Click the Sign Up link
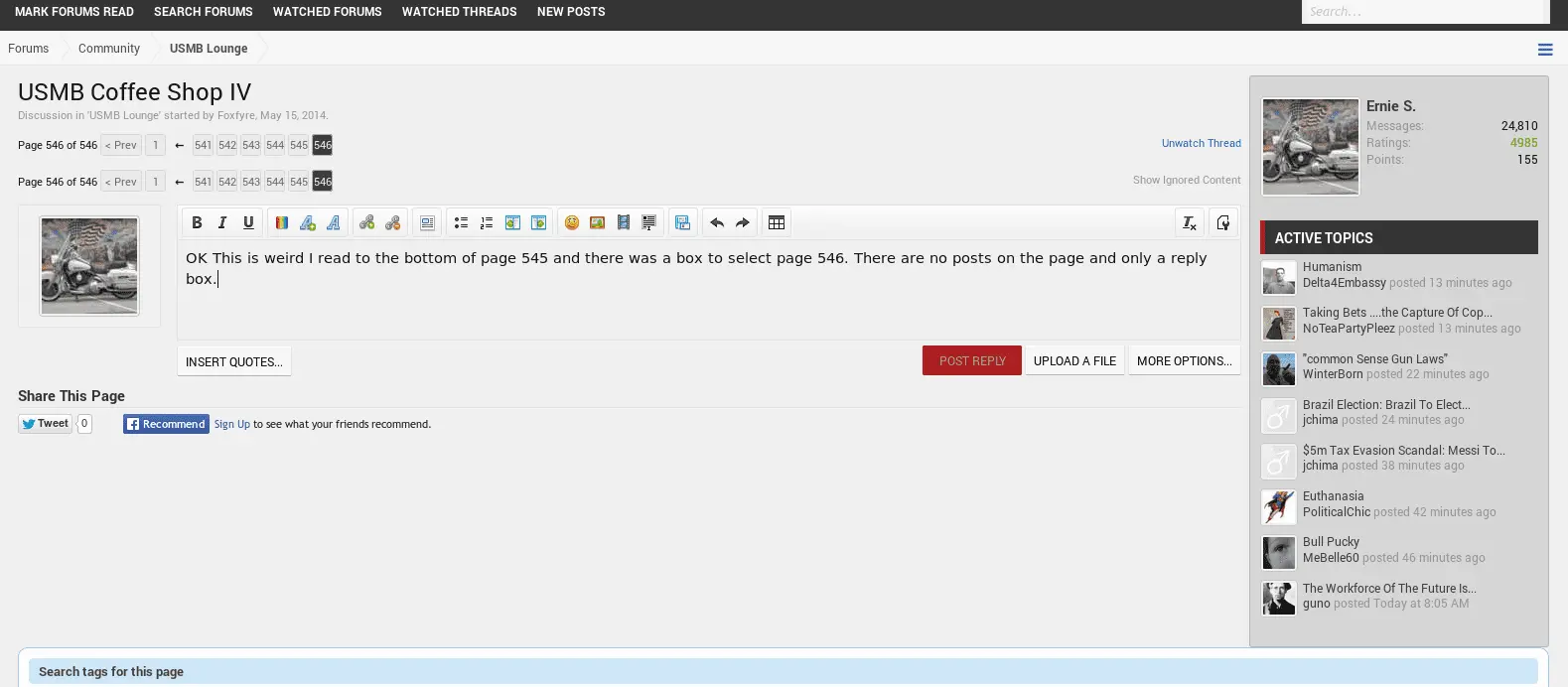 pyautogui.click(x=232, y=424)
